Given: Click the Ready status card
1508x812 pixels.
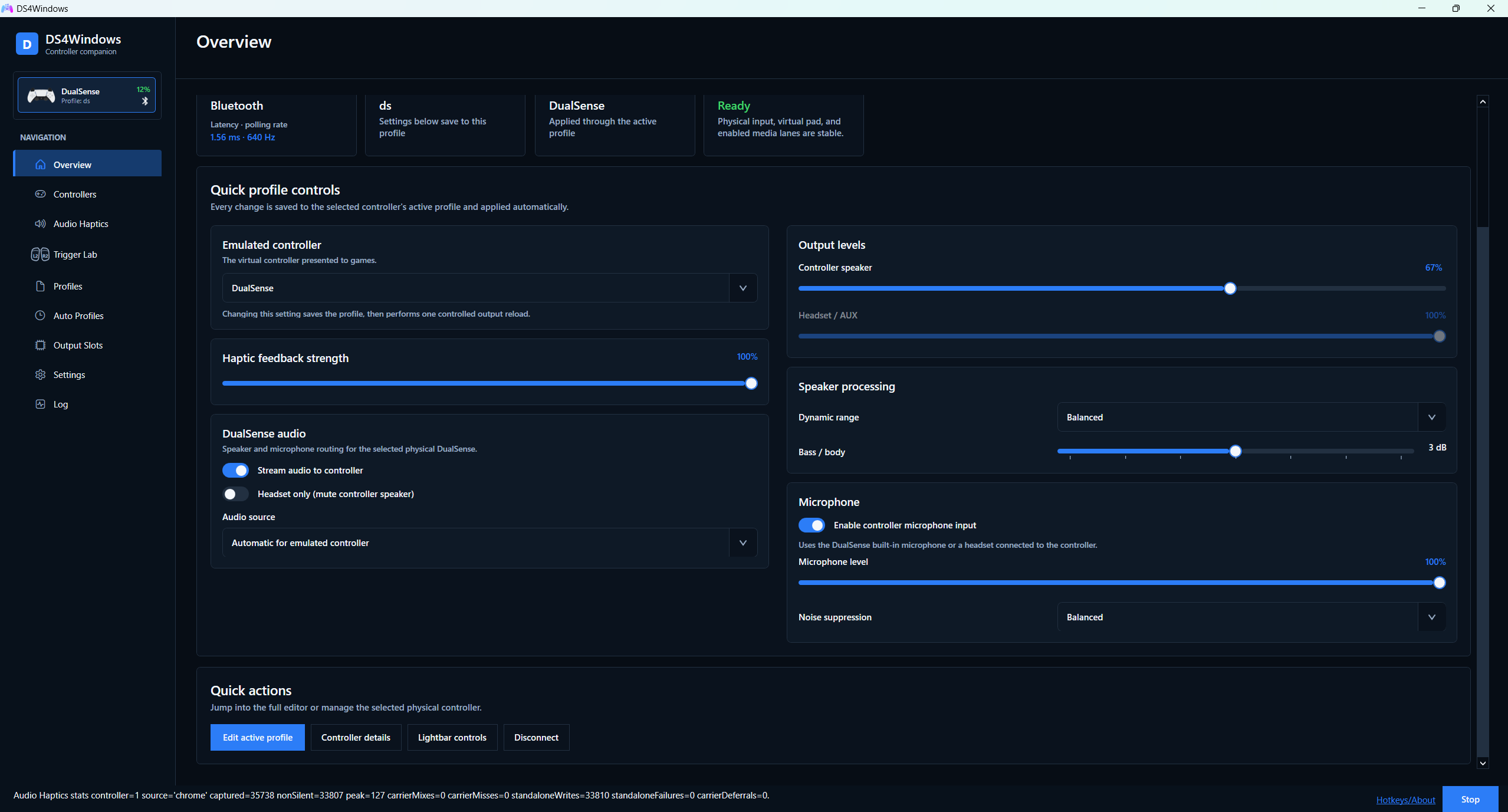Looking at the screenshot, I should [784, 125].
